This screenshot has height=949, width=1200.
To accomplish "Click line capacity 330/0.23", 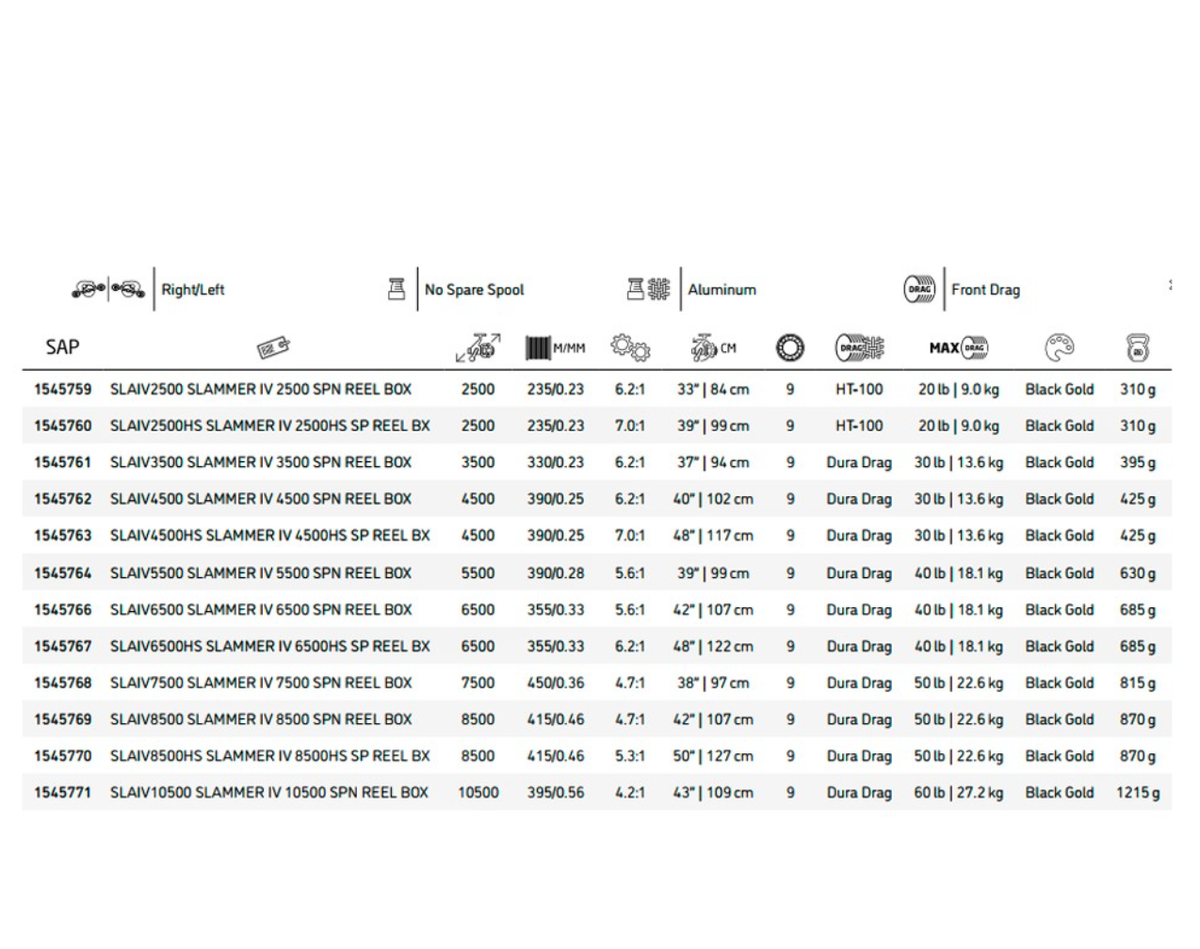I will pos(555,463).
